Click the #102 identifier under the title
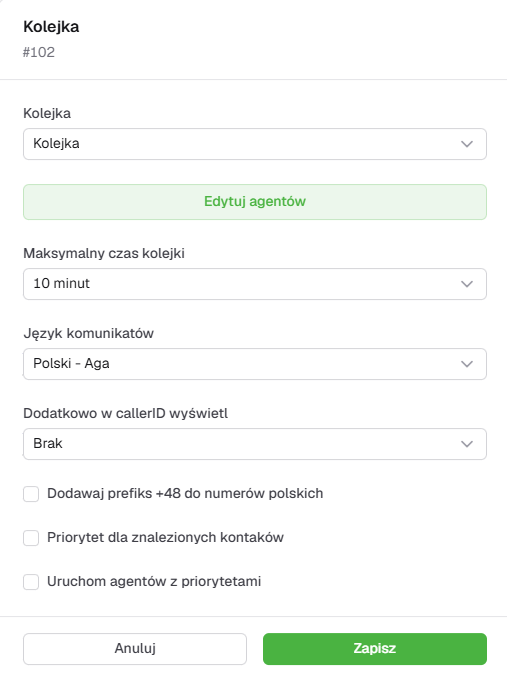 (x=39, y=52)
